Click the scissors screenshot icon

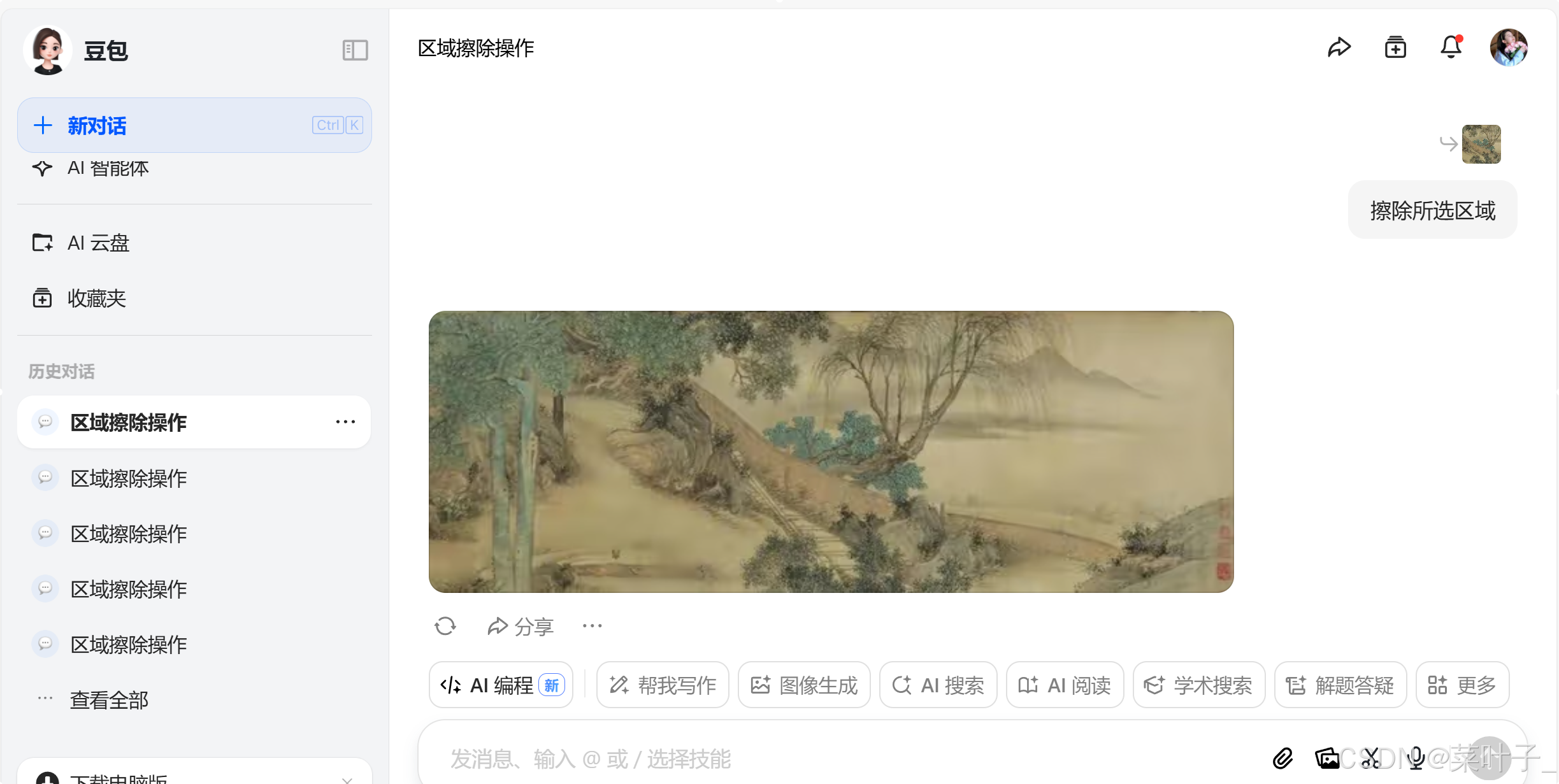tap(1370, 758)
